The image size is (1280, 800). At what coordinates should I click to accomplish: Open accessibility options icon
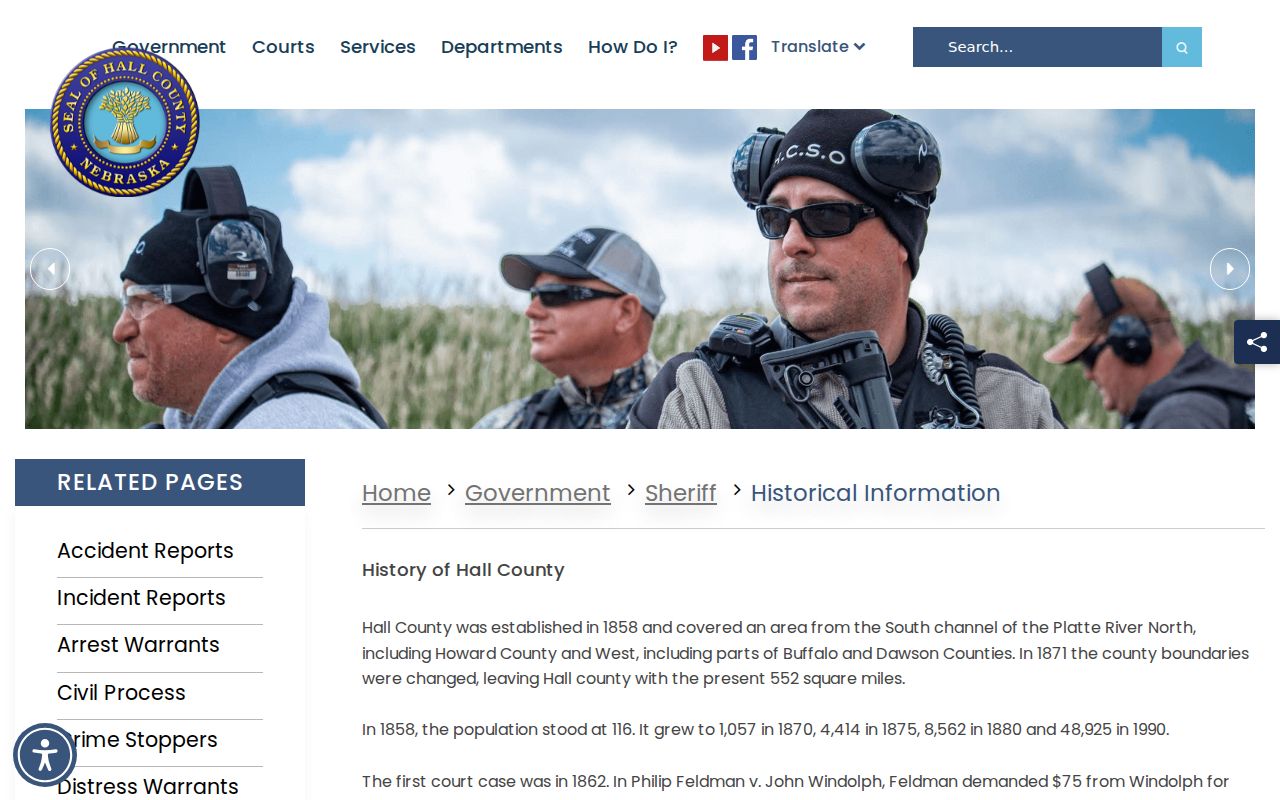tap(45, 755)
